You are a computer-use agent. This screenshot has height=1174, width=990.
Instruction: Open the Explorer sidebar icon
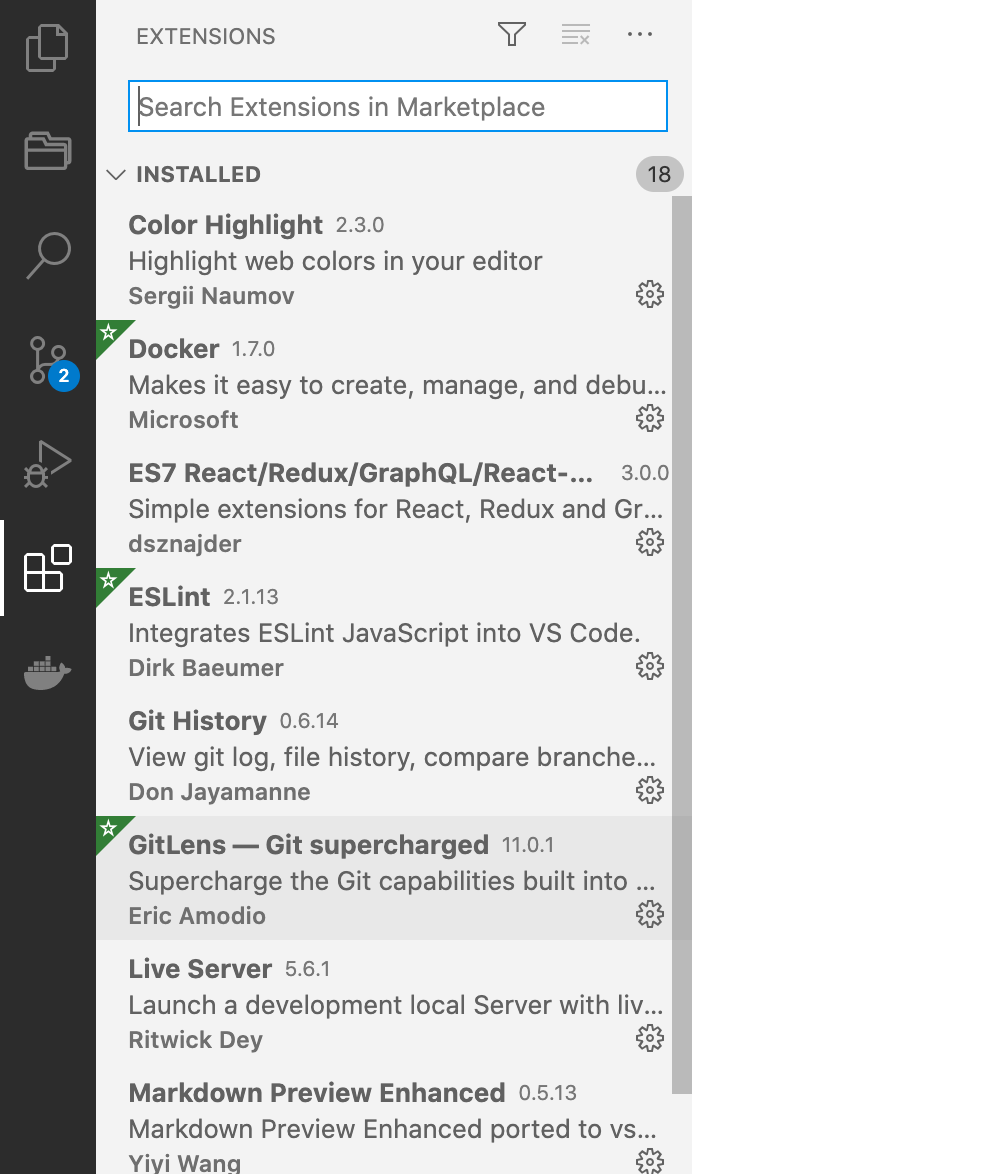point(48,47)
